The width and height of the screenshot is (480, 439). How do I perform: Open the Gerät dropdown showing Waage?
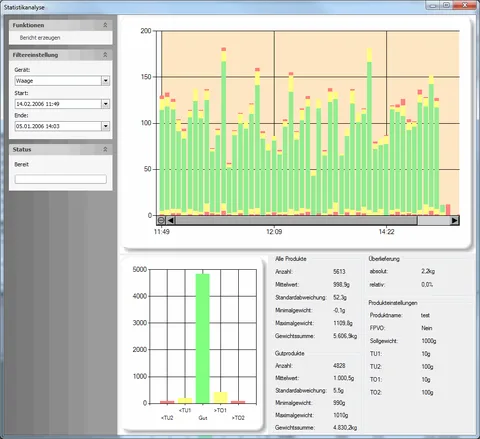click(105, 81)
